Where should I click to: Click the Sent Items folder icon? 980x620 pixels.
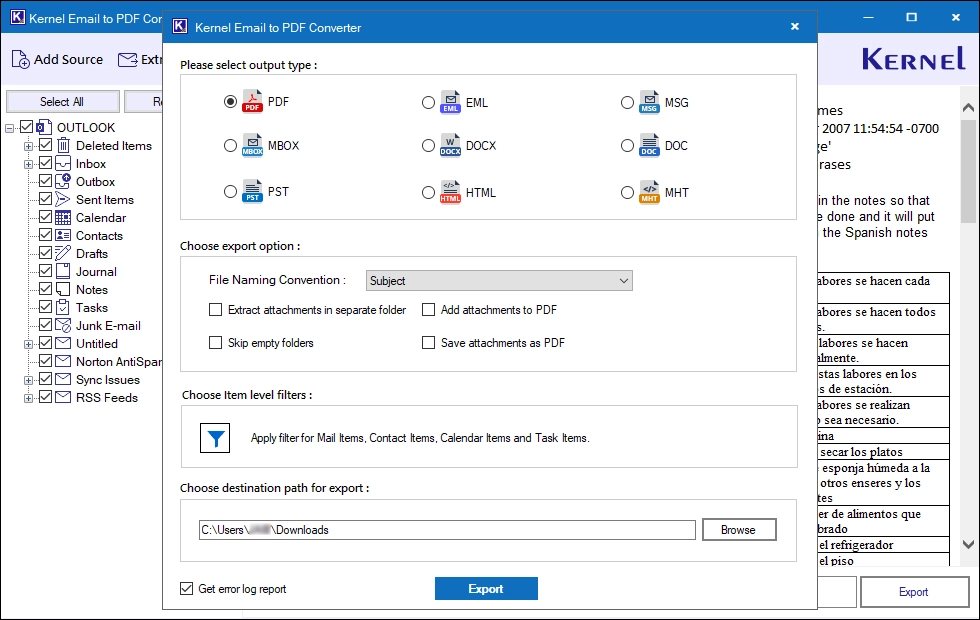pyautogui.click(x=62, y=199)
